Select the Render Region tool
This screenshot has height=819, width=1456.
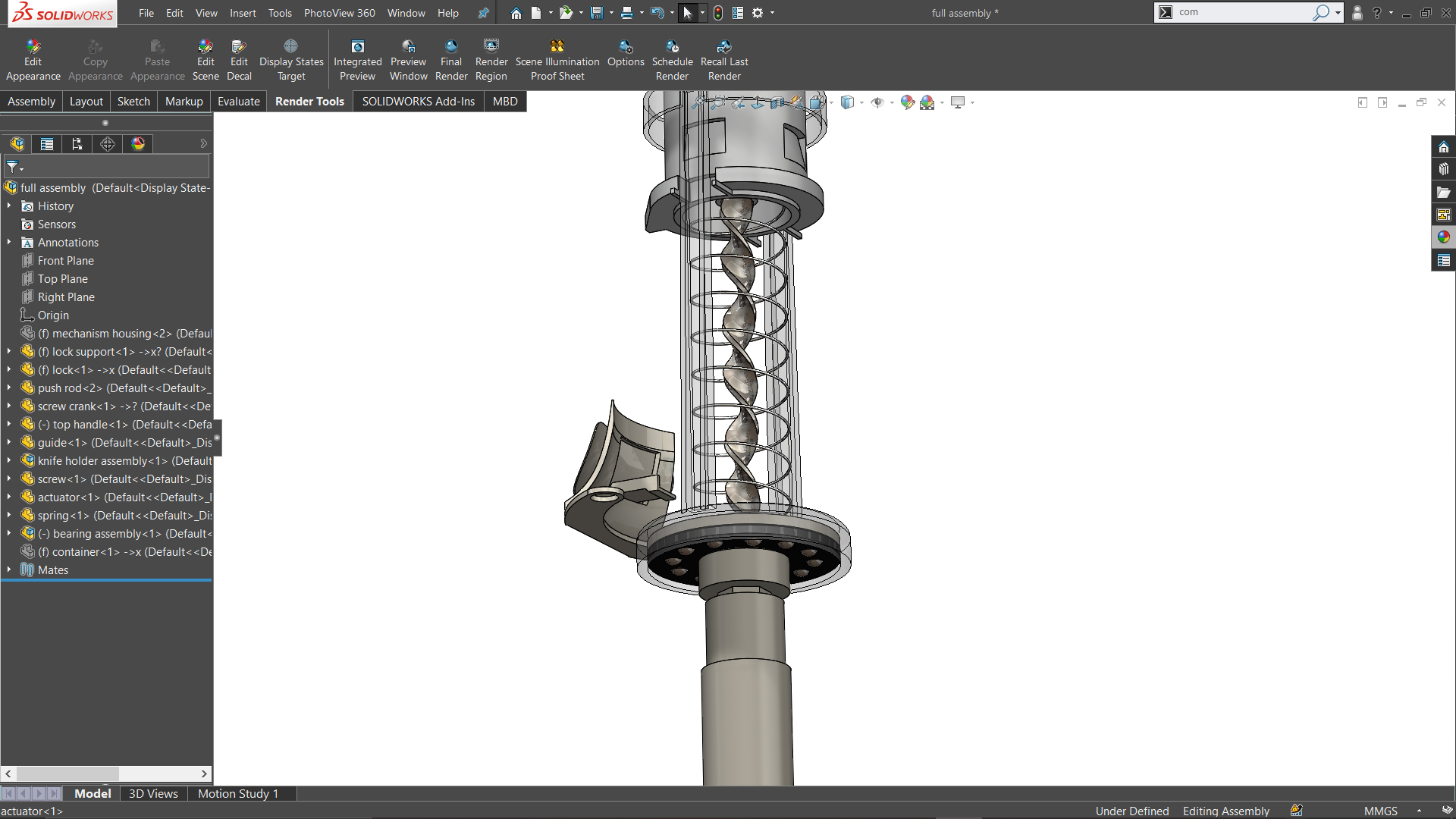coord(491,61)
